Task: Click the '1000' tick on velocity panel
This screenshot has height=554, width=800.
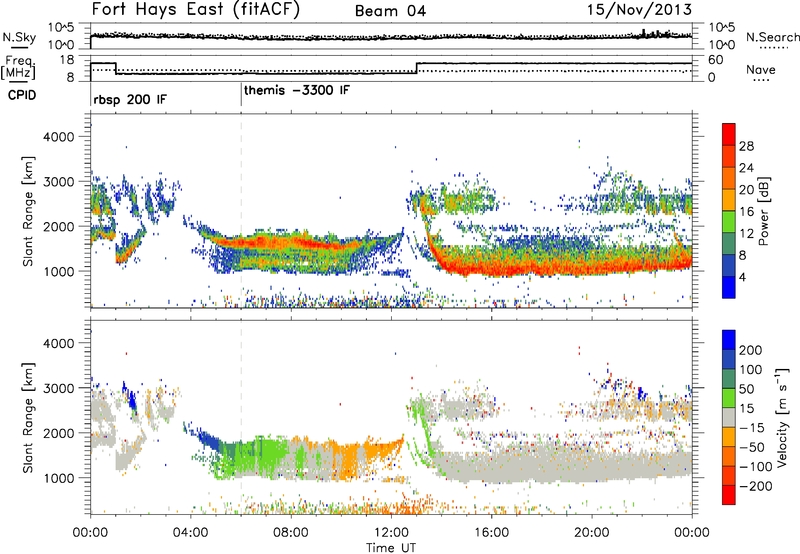Action: pyautogui.click(x=58, y=478)
